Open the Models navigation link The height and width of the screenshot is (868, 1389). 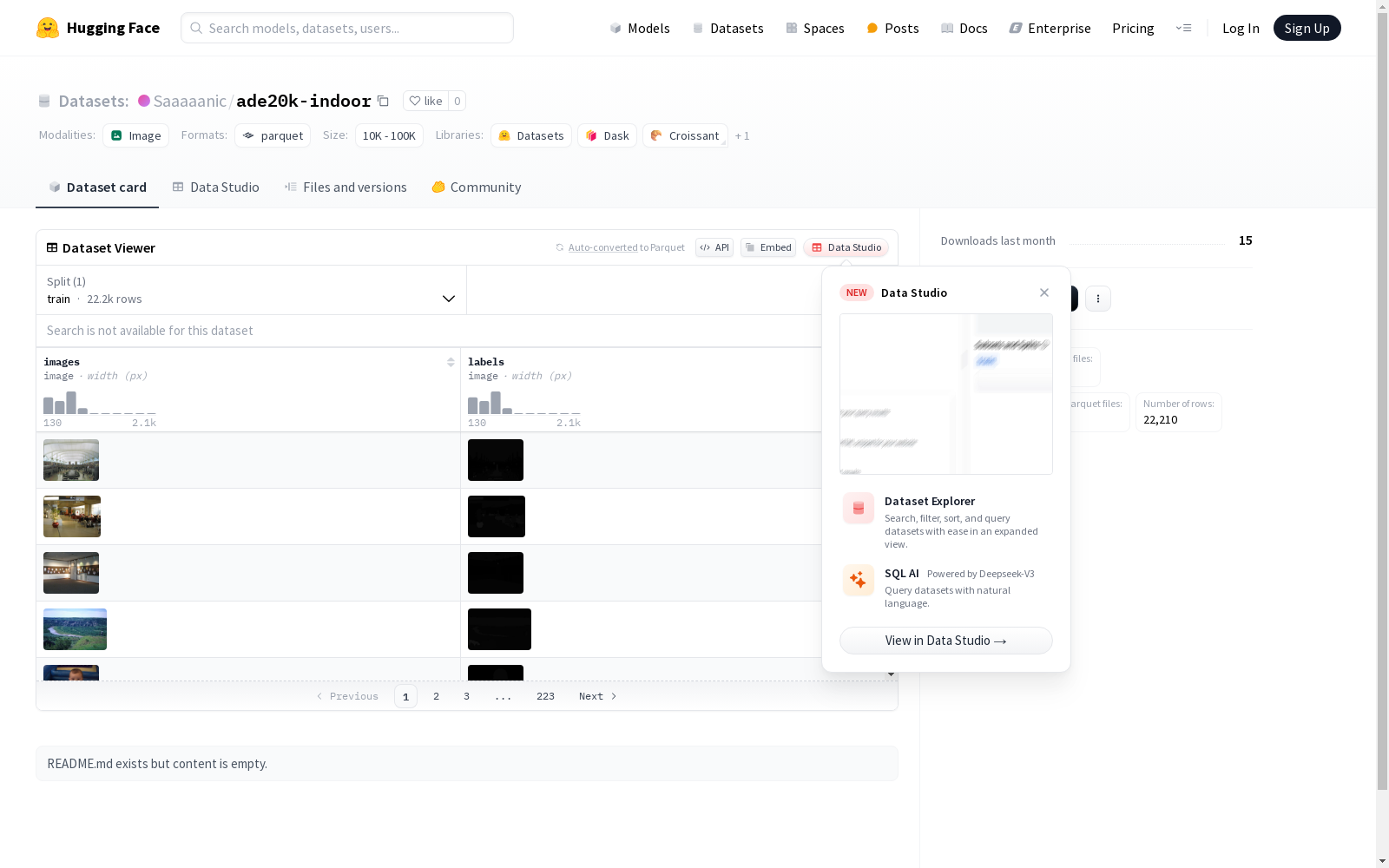(x=640, y=28)
